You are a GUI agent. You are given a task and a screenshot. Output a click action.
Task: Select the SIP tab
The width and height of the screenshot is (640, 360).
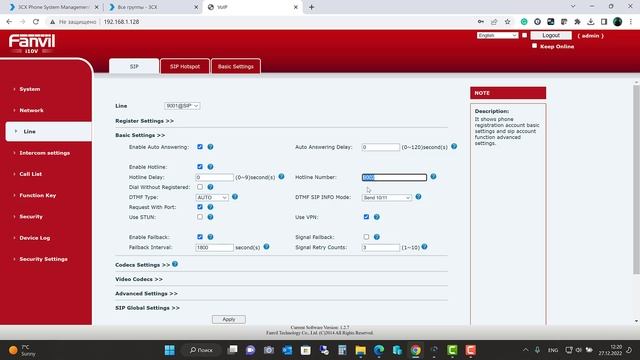click(x=134, y=66)
